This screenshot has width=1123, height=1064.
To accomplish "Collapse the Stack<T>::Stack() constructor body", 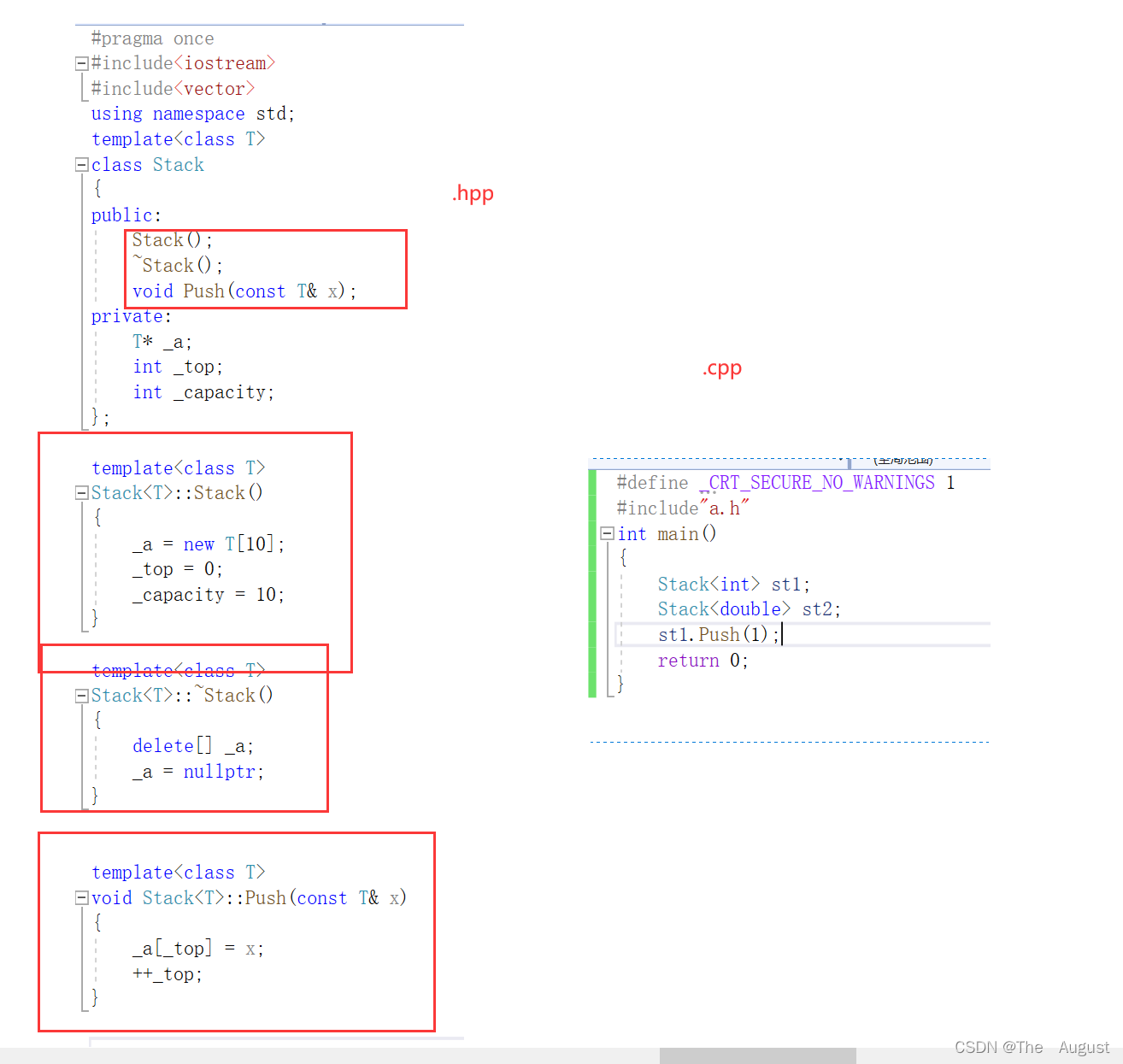I will point(81,493).
